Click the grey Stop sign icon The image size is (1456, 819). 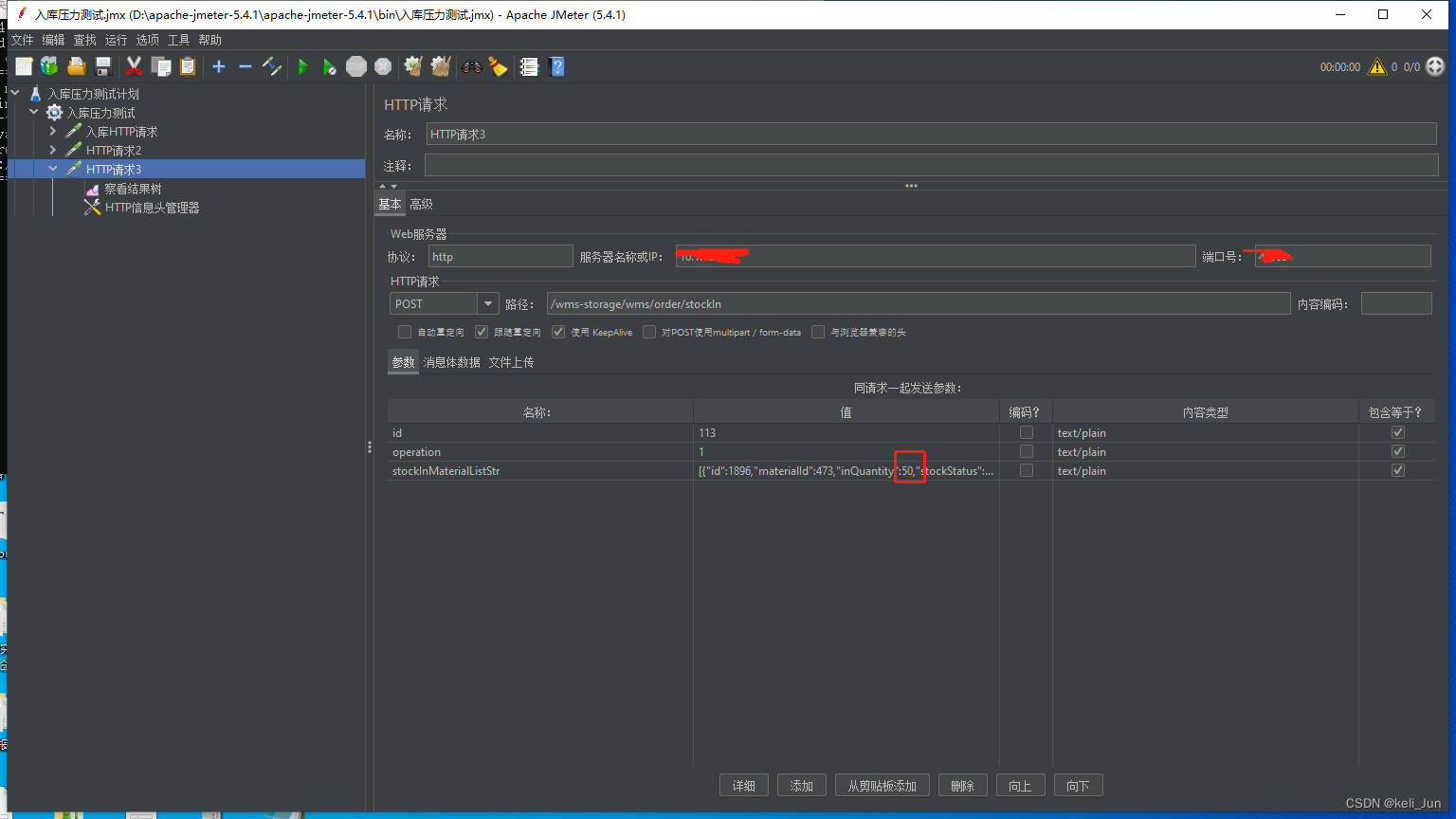click(x=356, y=66)
